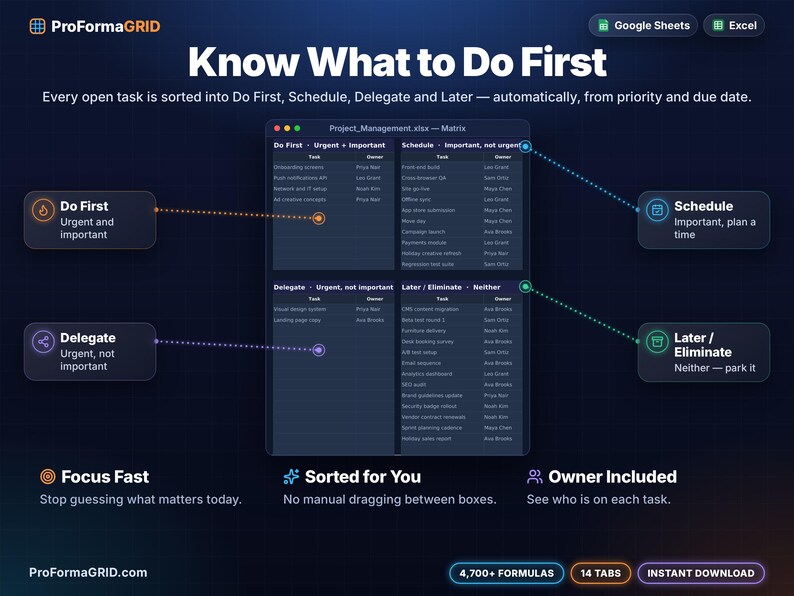This screenshot has height=596, width=794.
Task: Click the 14 TABS pill
Action: click(601, 573)
